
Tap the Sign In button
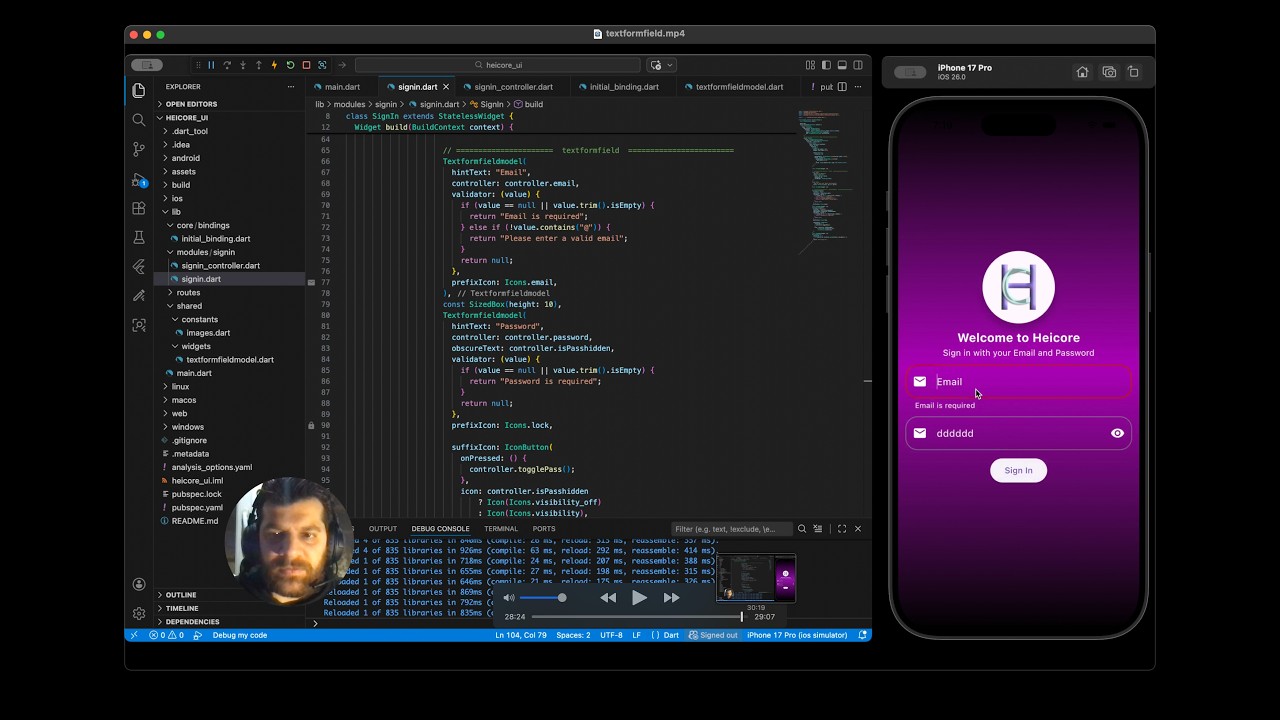1018,470
